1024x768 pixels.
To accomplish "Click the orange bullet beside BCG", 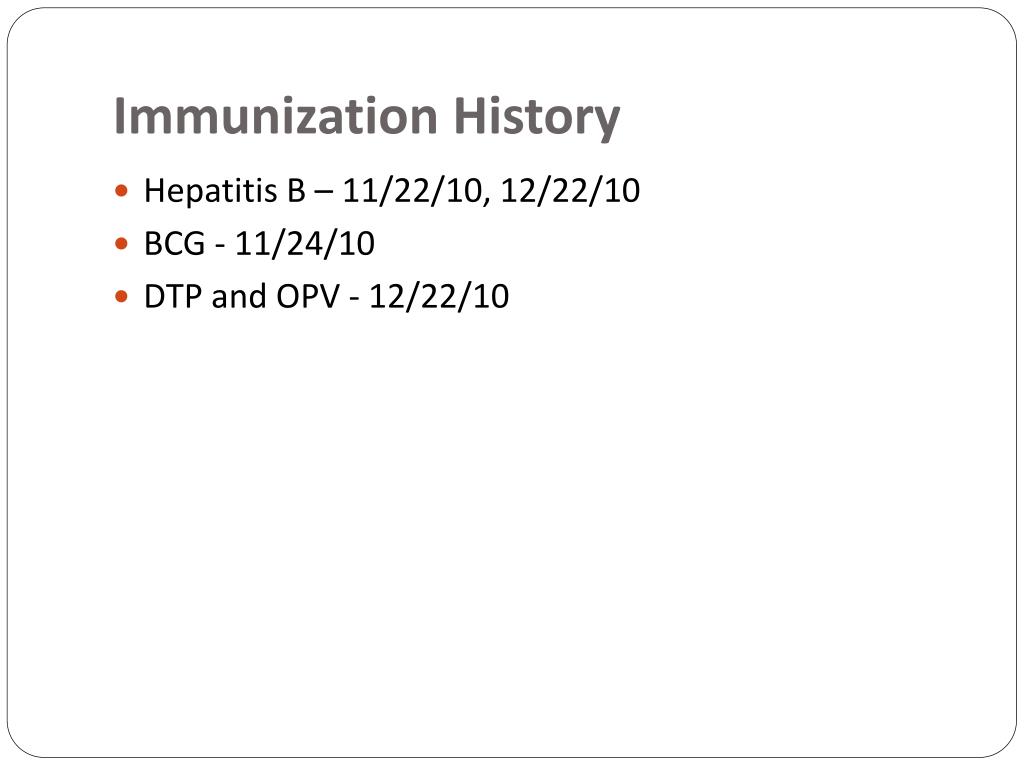I will tap(121, 244).
